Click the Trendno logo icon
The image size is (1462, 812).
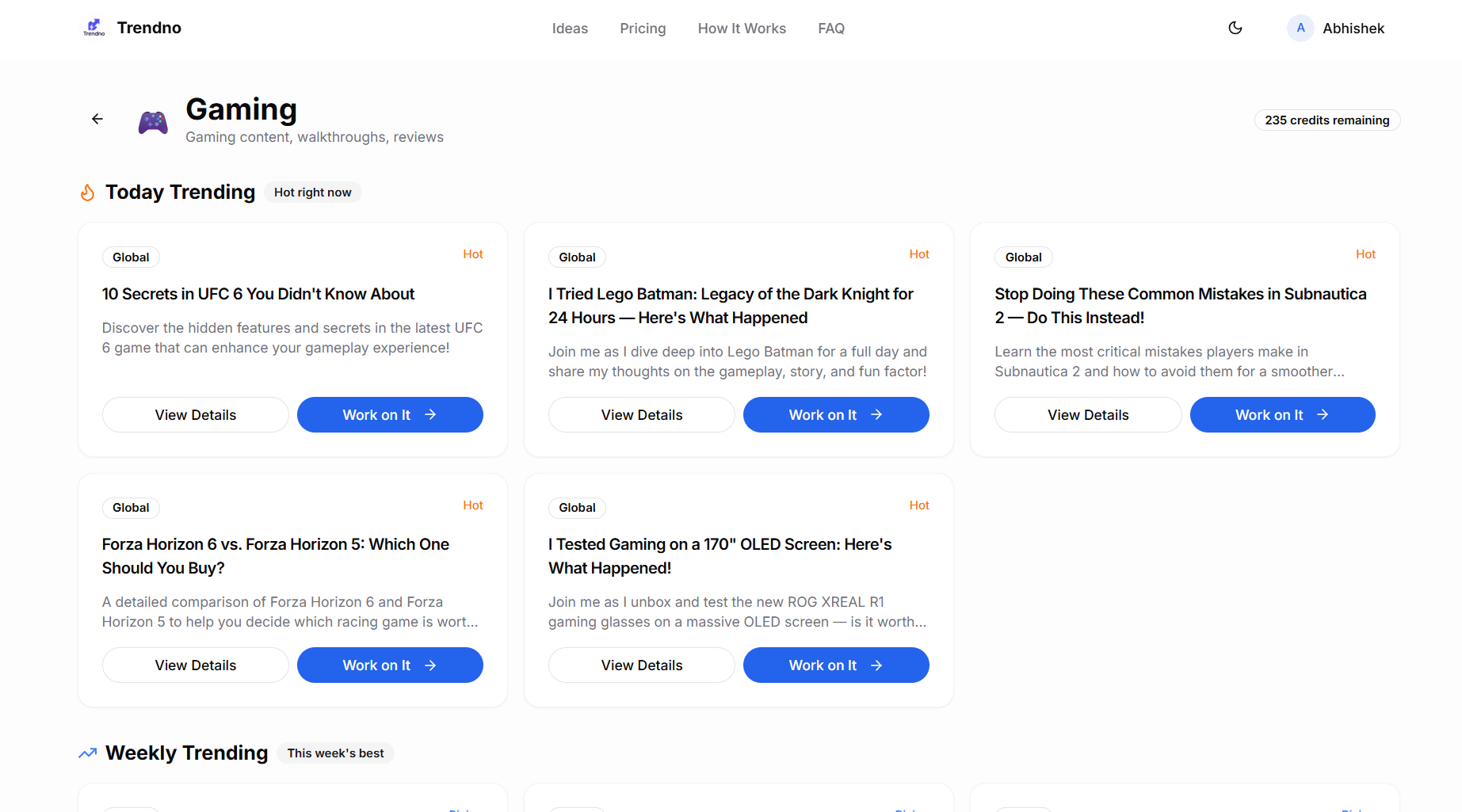(94, 28)
